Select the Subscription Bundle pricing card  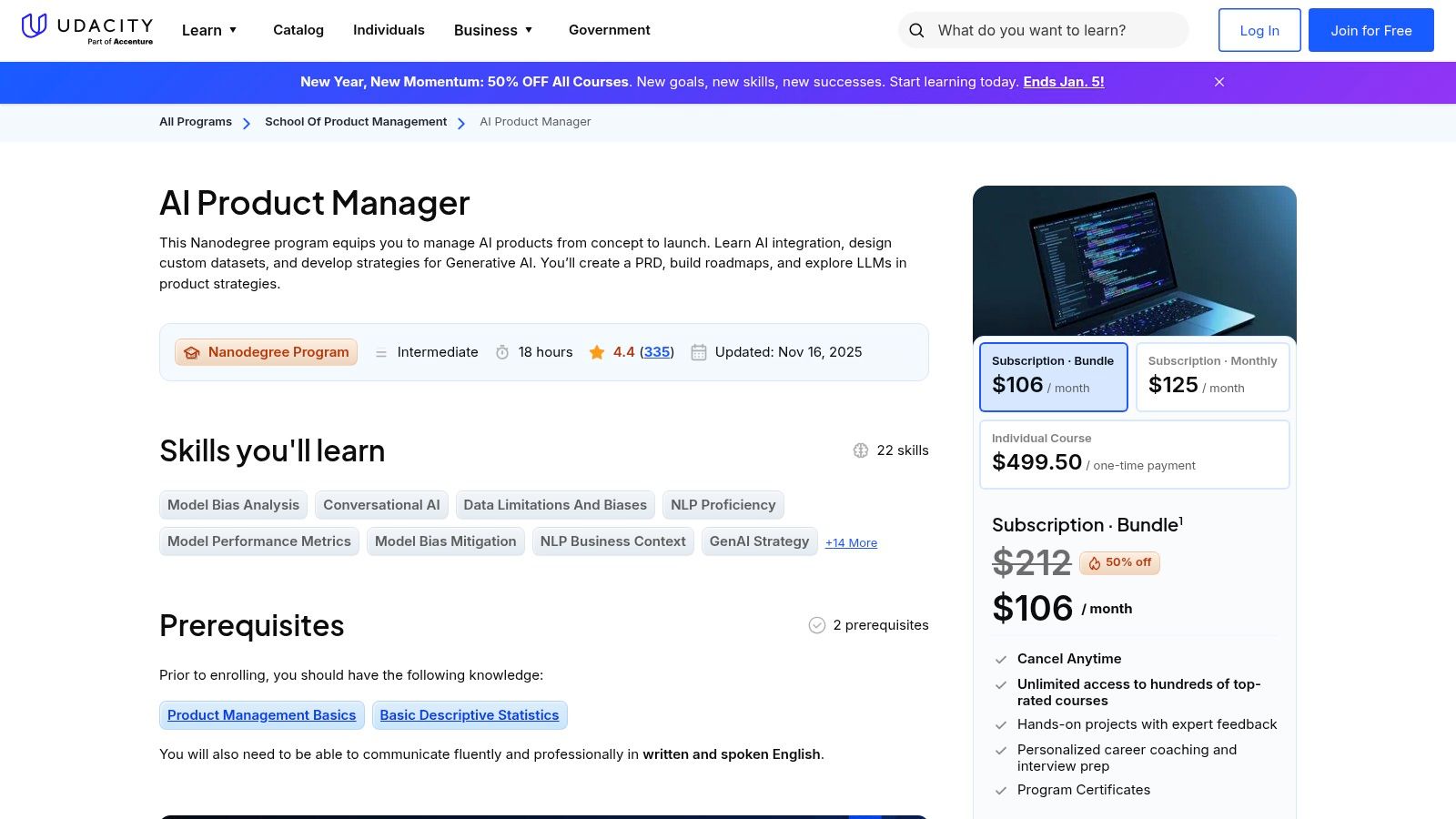click(x=1053, y=376)
